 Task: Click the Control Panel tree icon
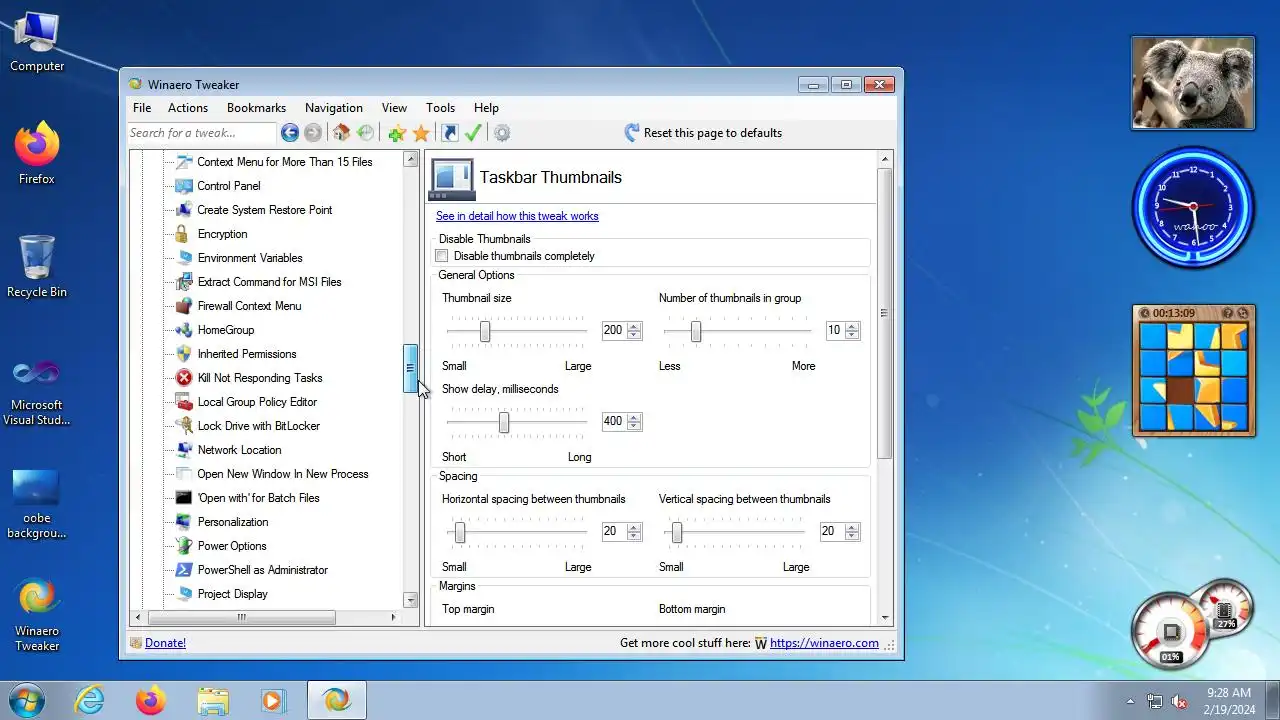click(x=183, y=186)
